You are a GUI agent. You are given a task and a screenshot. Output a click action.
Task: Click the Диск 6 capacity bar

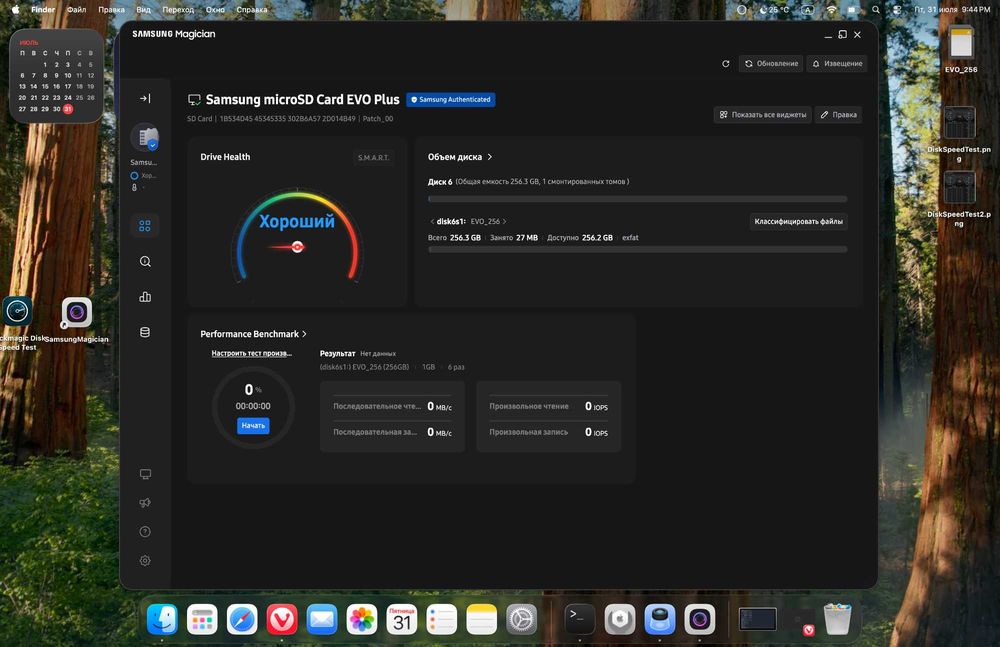(638, 199)
